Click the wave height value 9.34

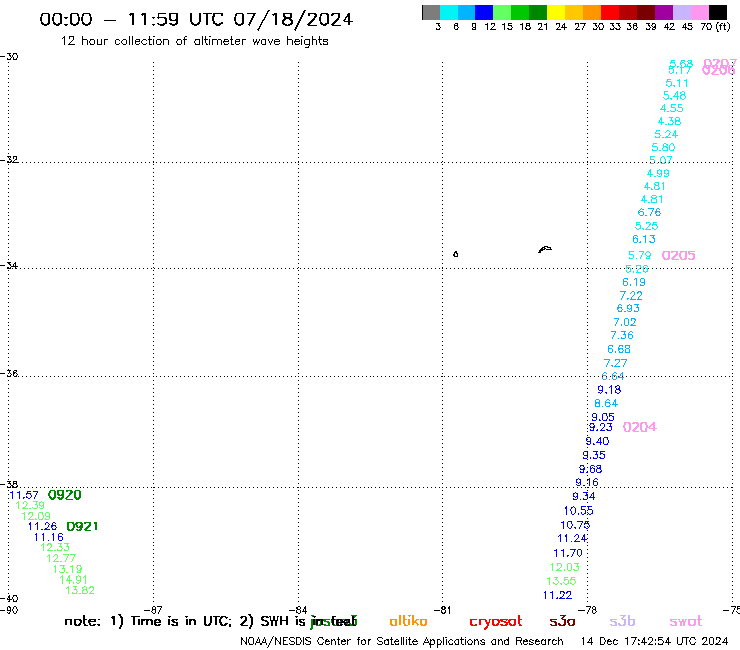(x=584, y=497)
